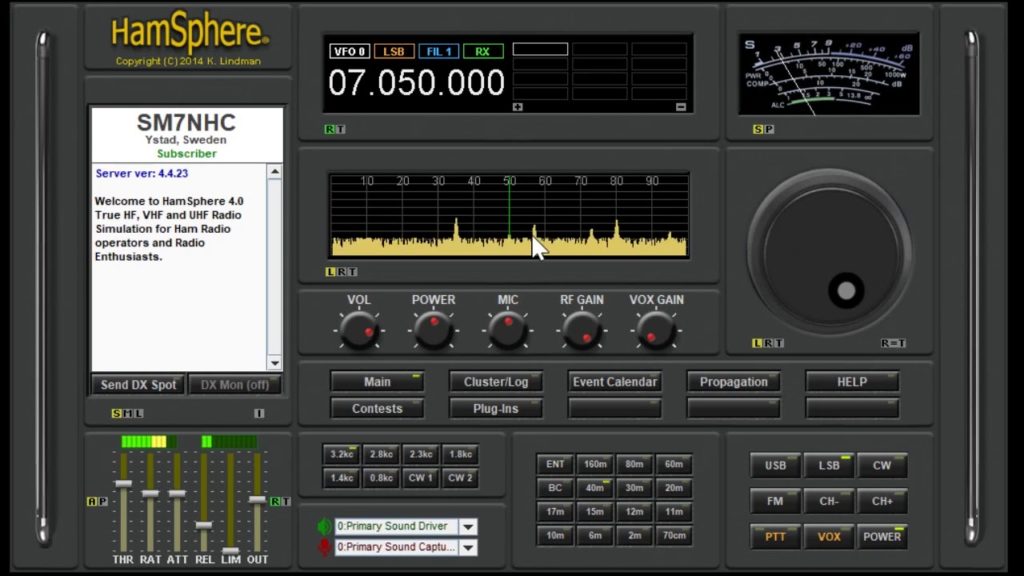
Task: Open the Contests tab
Action: (377, 408)
